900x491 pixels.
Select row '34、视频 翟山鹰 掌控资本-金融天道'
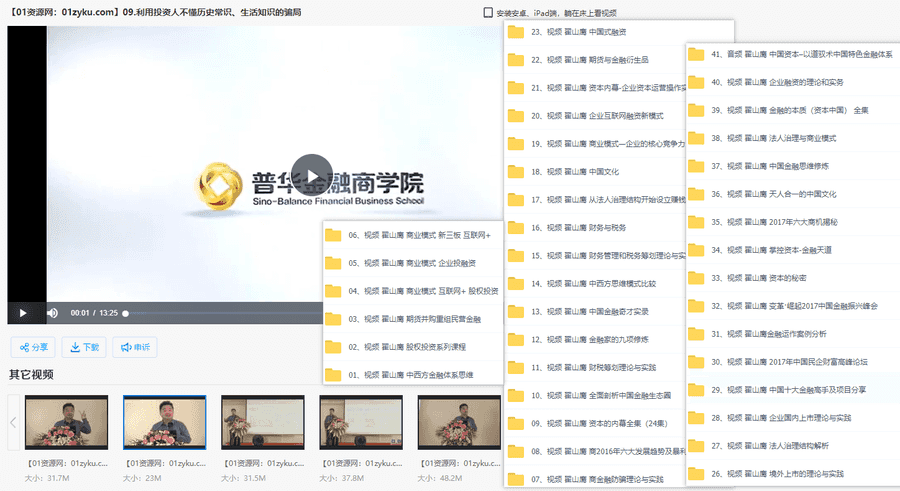pyautogui.click(x=793, y=250)
